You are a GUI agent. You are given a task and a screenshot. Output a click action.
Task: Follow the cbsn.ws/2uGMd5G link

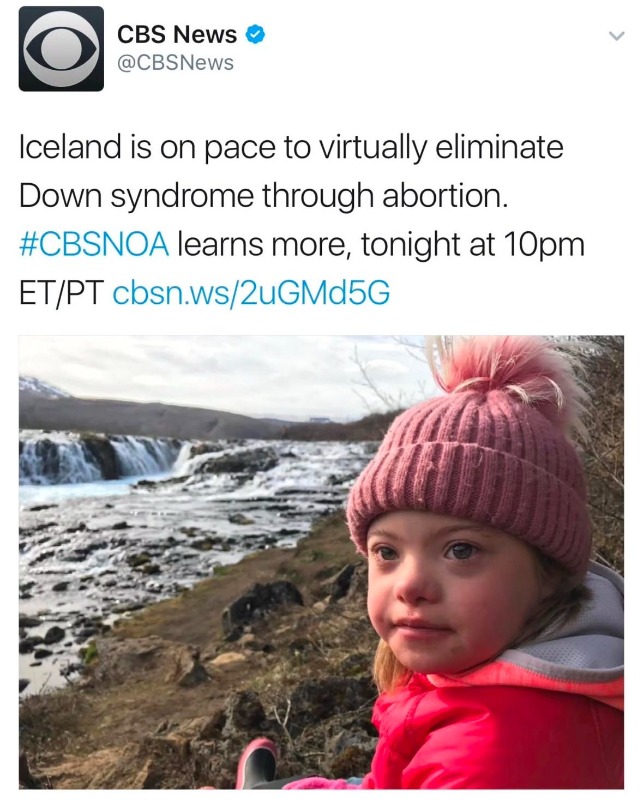(251, 292)
